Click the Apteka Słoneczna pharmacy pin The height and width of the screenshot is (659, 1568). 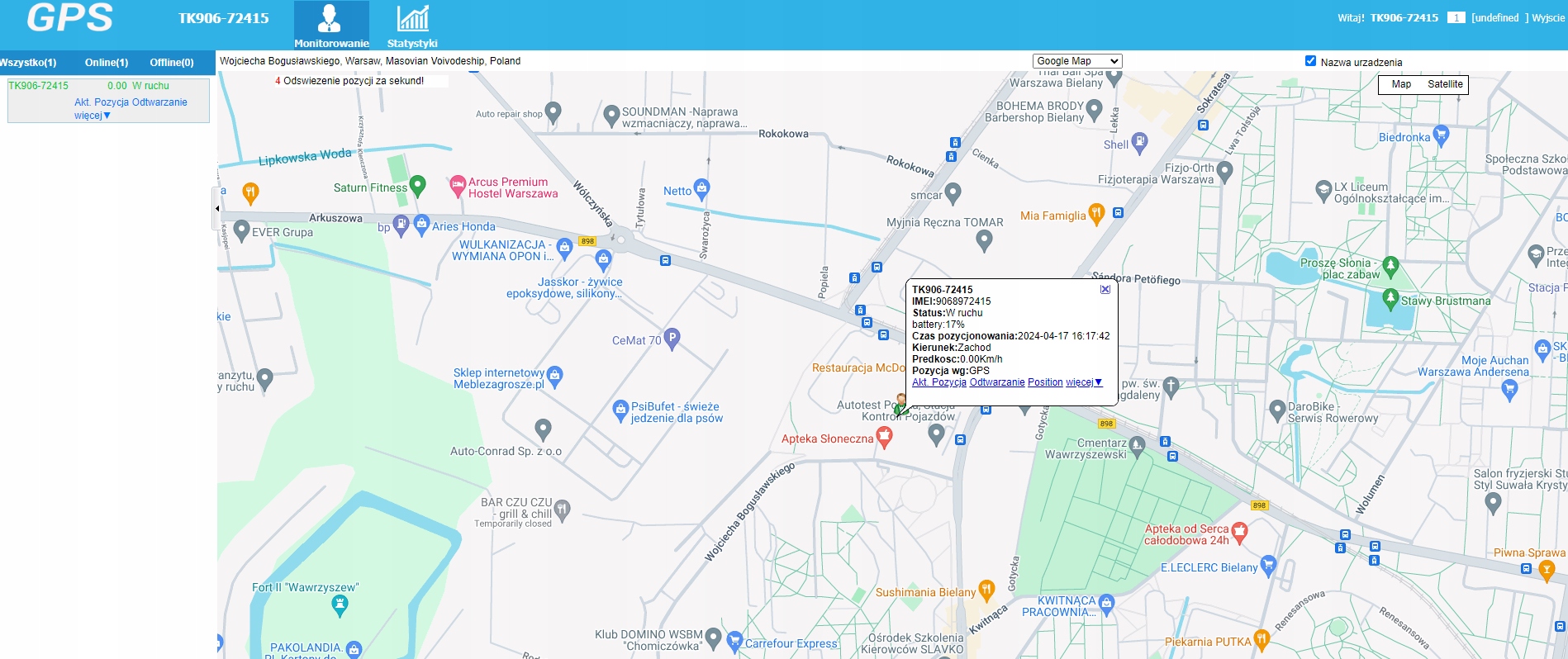click(x=884, y=437)
